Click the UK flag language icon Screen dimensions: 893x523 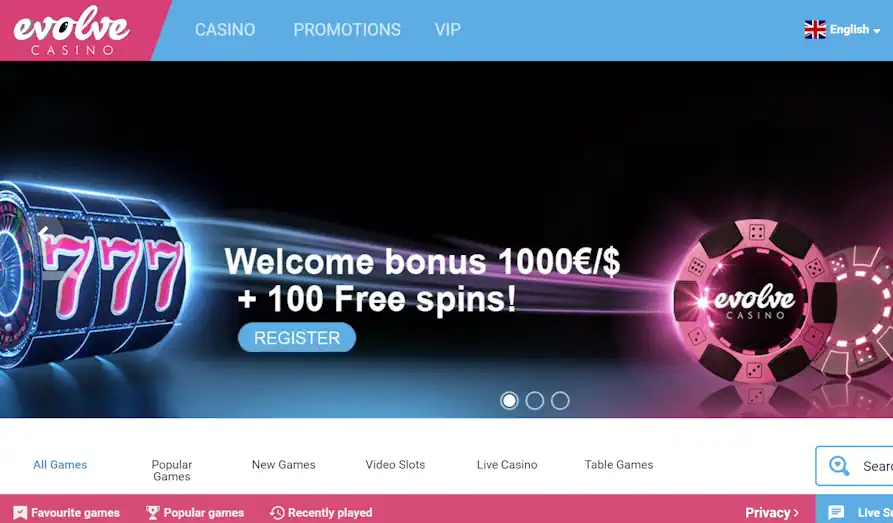click(815, 30)
